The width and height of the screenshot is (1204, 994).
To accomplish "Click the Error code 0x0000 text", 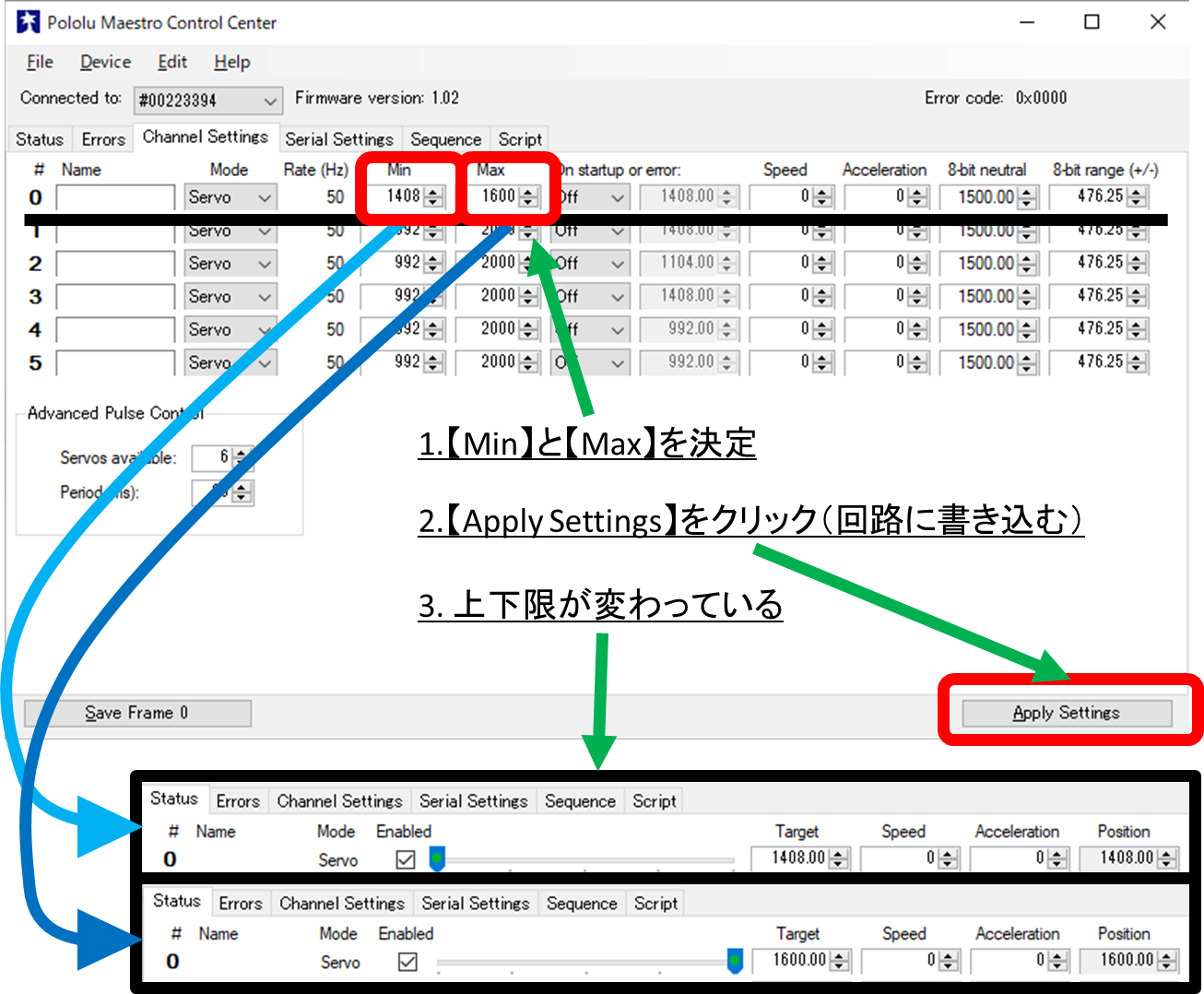I will pyautogui.click(x=996, y=98).
